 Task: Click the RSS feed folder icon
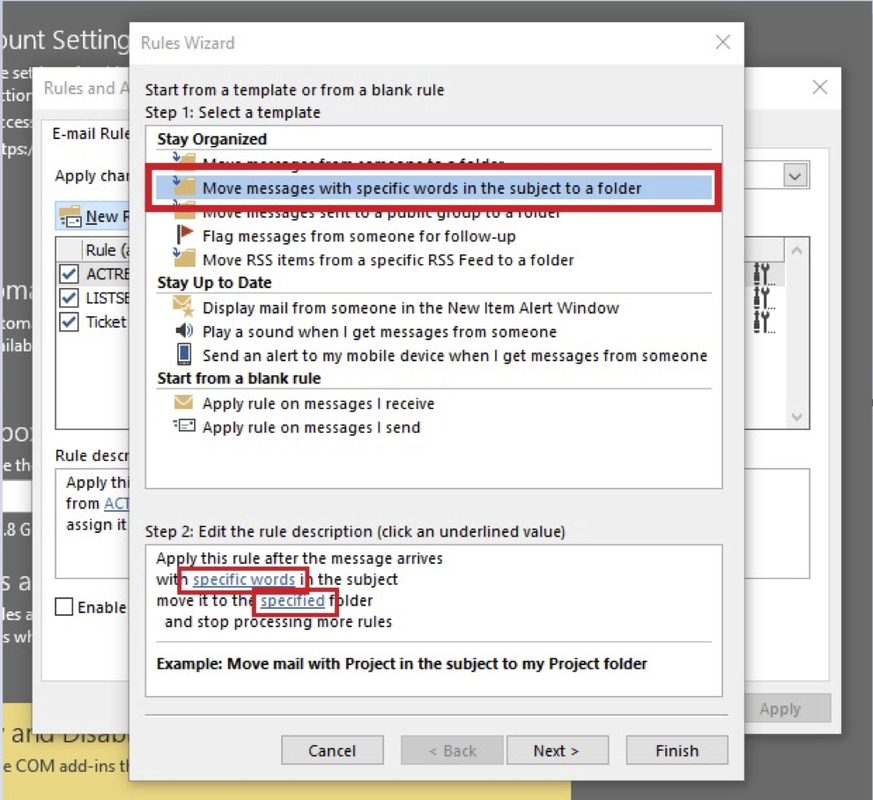point(183,259)
